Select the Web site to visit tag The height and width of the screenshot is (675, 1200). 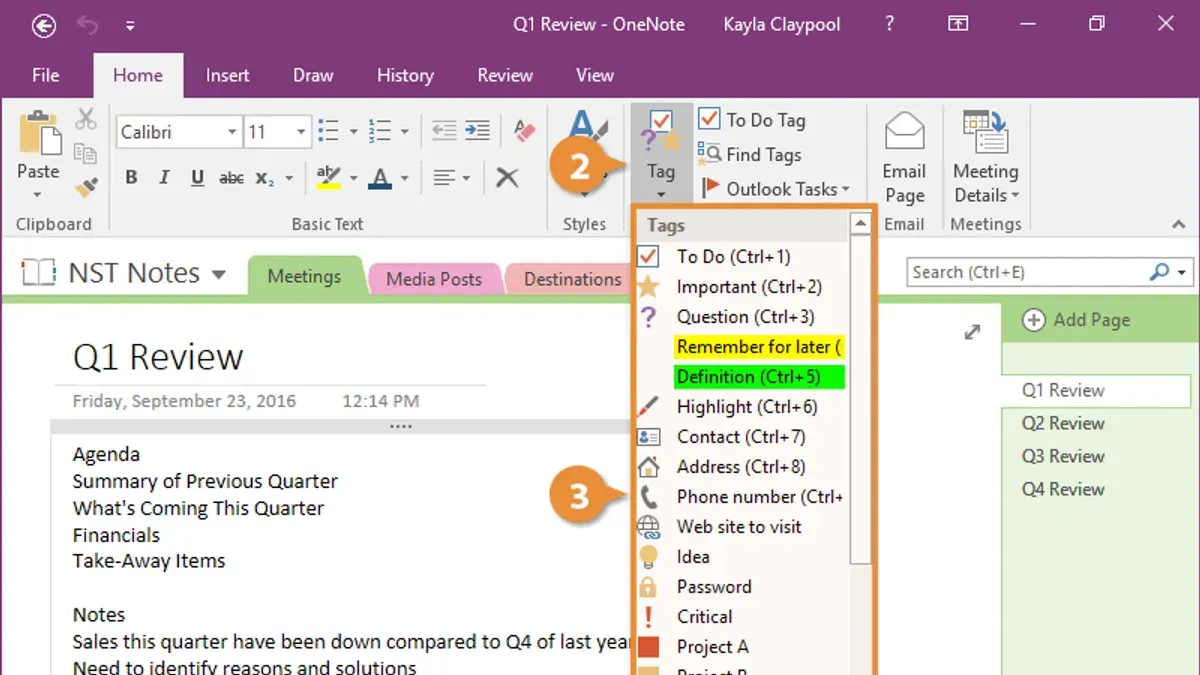[741, 527]
